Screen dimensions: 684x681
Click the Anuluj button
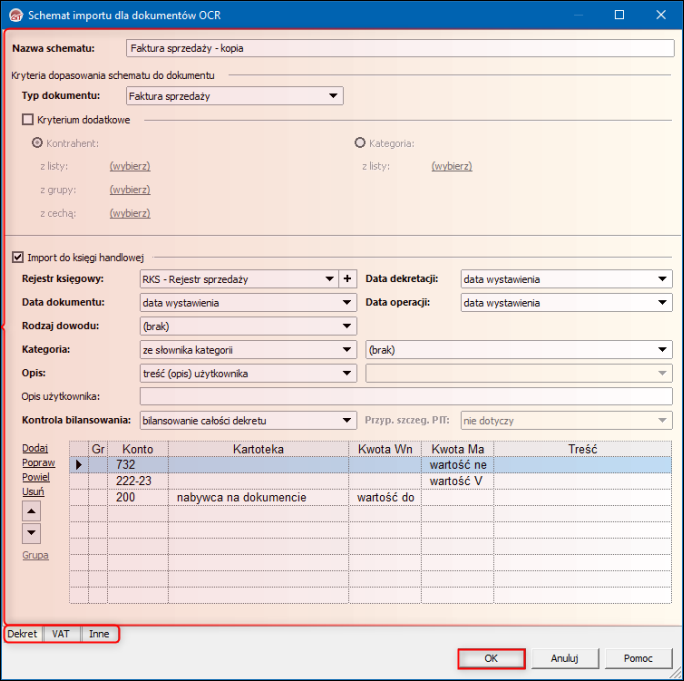coord(564,658)
